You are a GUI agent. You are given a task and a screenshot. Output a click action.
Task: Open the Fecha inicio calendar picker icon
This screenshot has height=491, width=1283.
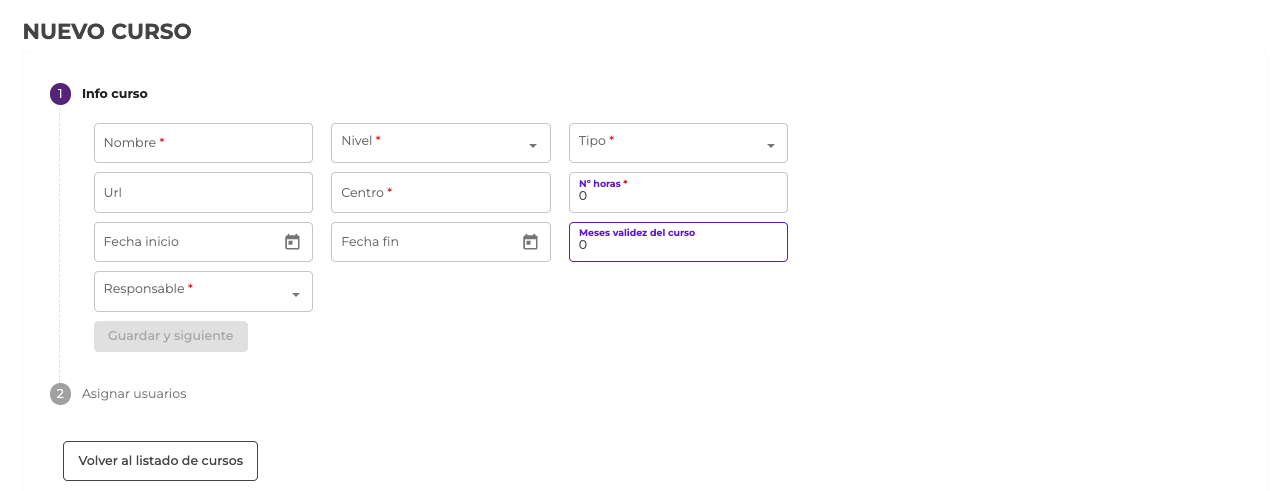point(292,242)
